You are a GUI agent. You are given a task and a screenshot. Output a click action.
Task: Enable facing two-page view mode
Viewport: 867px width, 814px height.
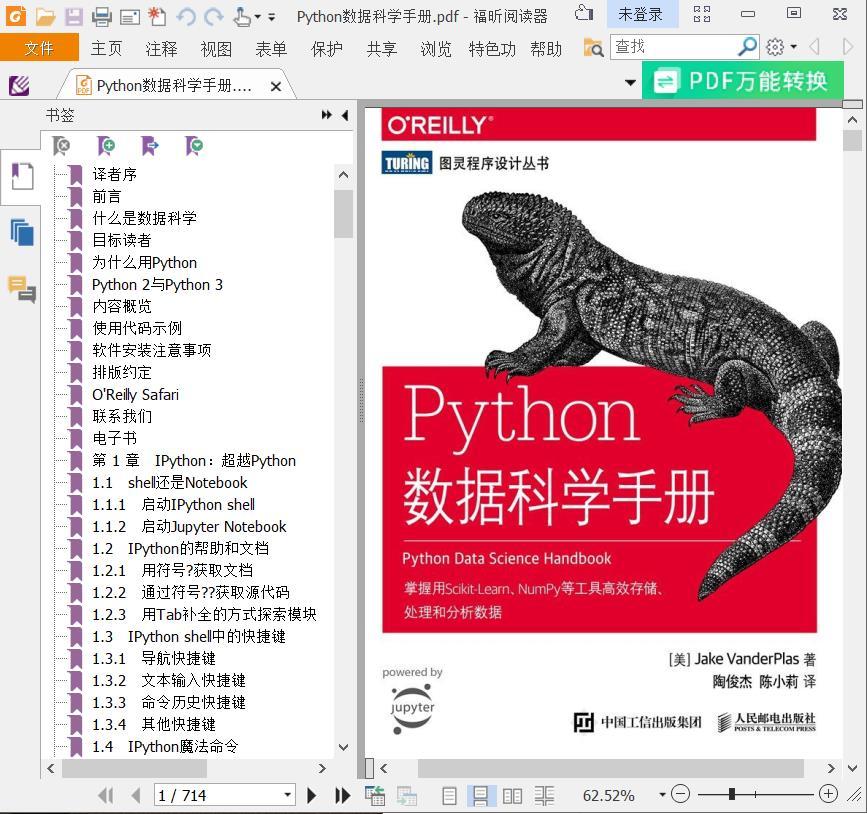coord(512,796)
